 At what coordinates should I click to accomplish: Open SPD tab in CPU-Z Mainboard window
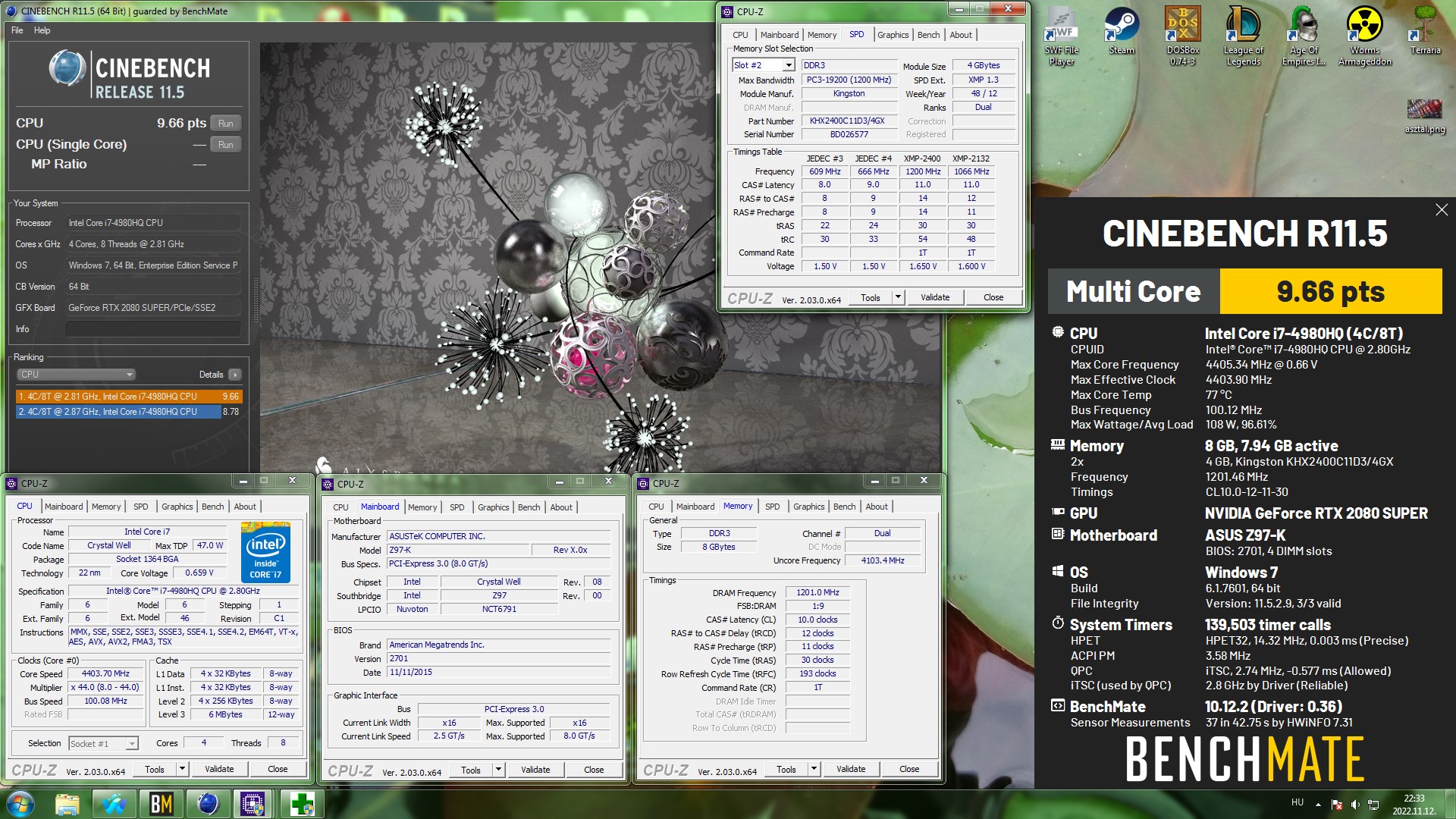[457, 507]
